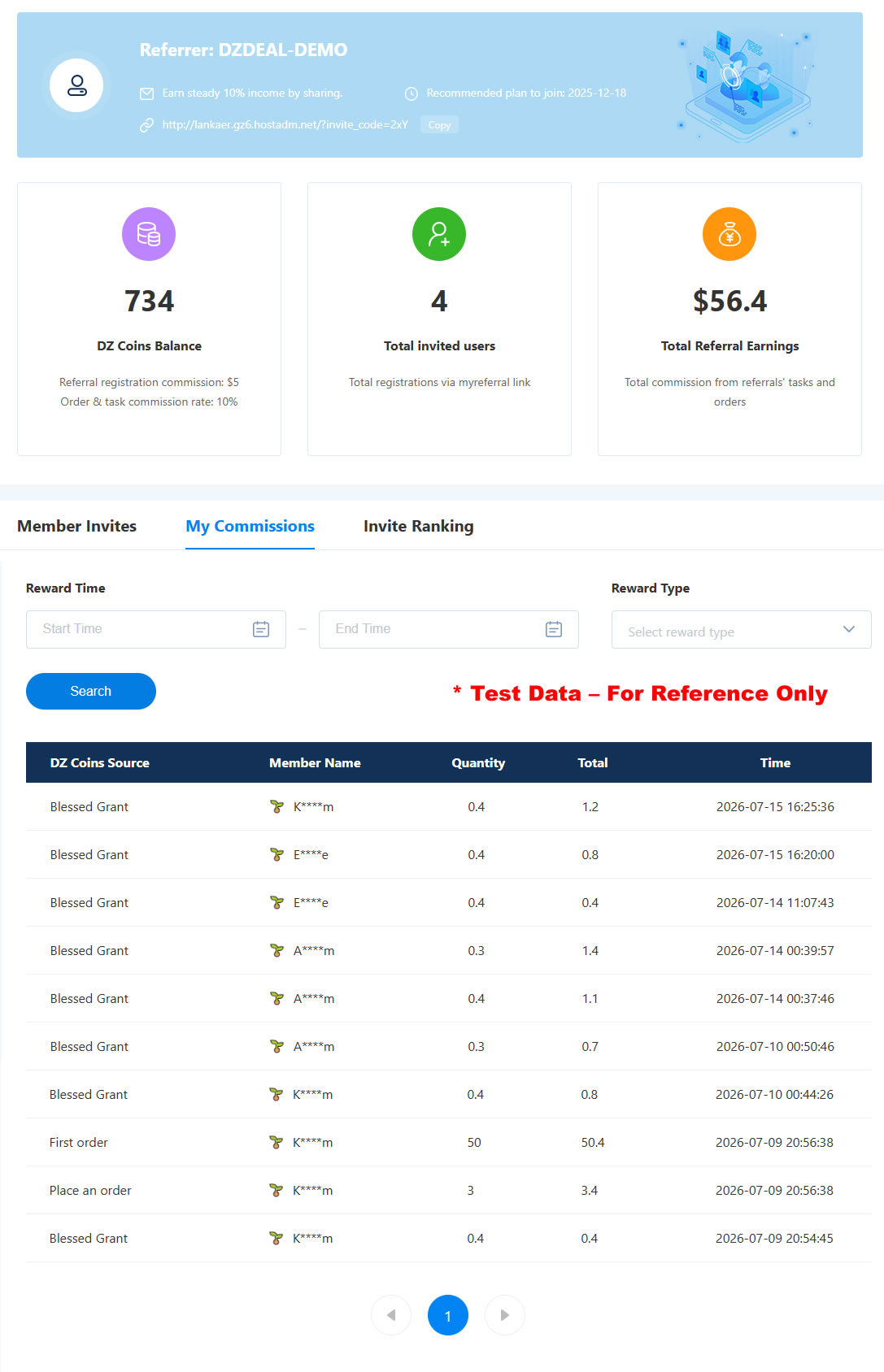Copy the invite link with Copy button
884x1372 pixels.
tap(439, 125)
